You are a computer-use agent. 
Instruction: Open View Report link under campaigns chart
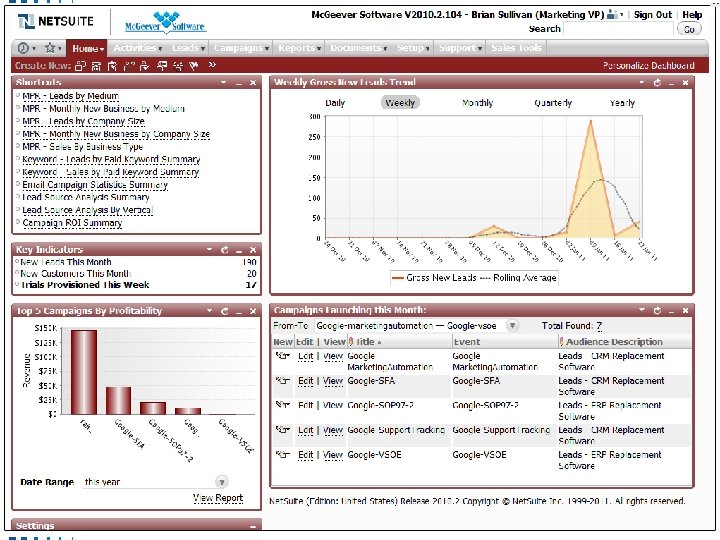pos(218,498)
